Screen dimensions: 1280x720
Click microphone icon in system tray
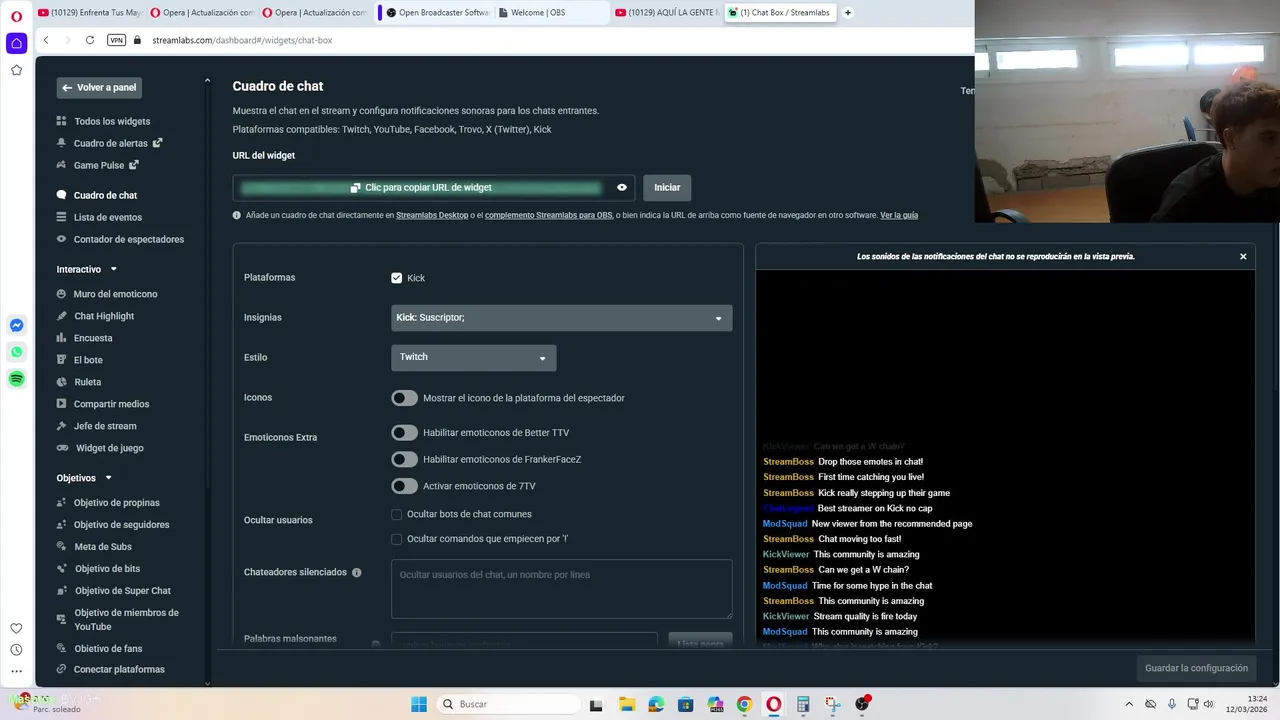tap(1172, 704)
